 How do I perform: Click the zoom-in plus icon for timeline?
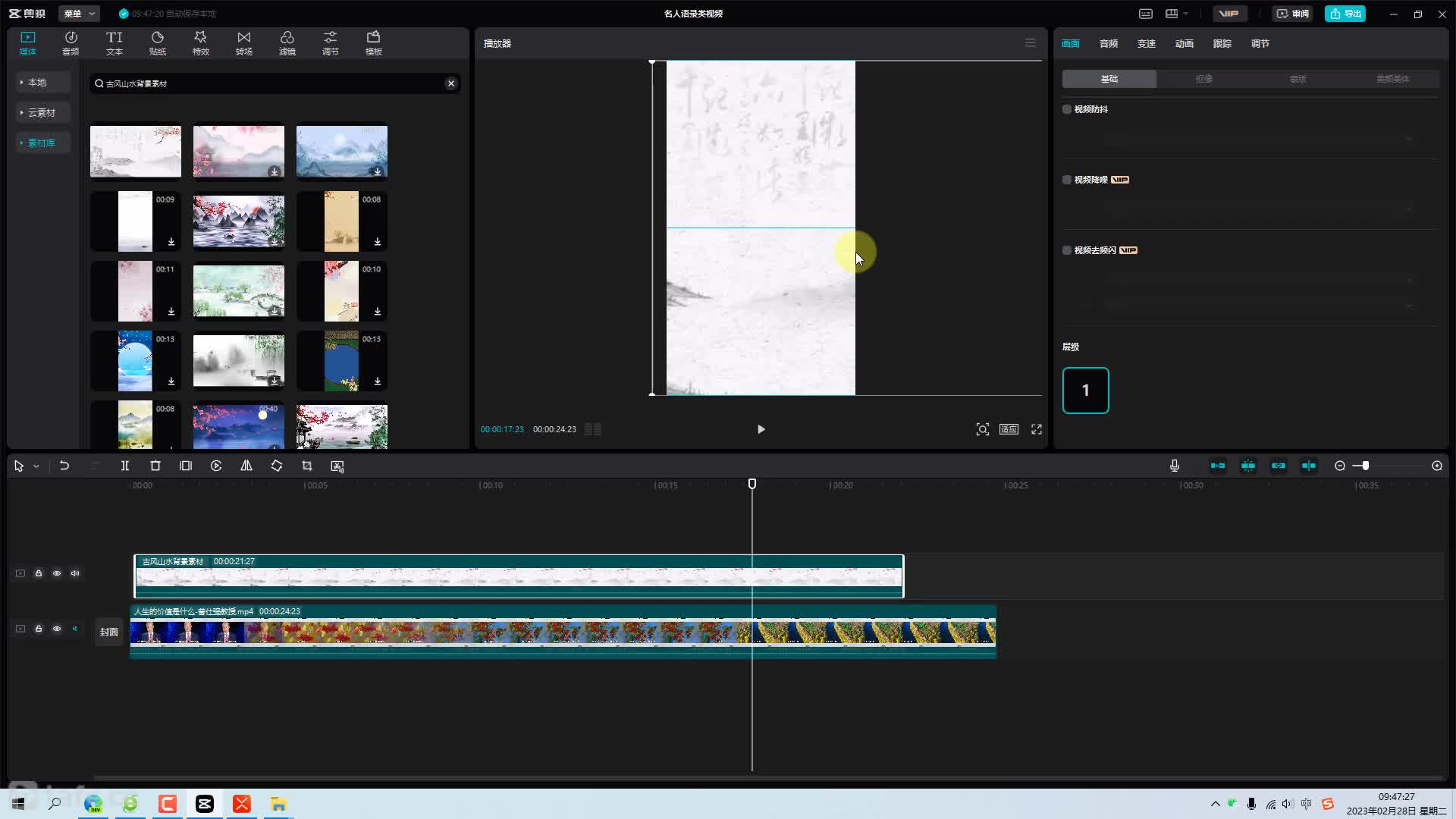(1437, 466)
